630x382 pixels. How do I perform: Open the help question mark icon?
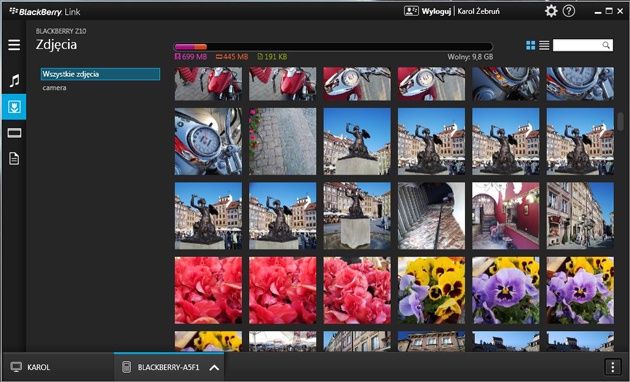569,11
